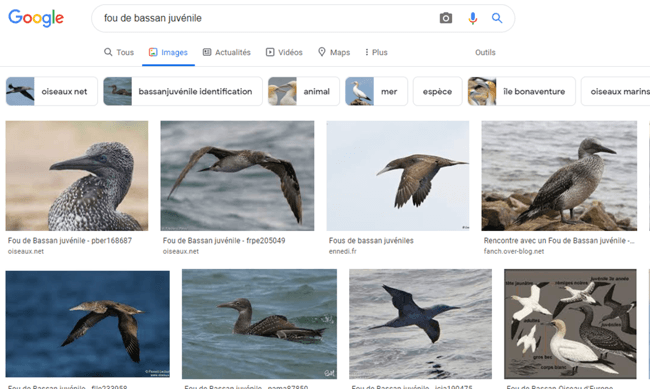
Task: Open the ennedi.fr Fous de bassan juvéniles link
Action: (x=371, y=241)
